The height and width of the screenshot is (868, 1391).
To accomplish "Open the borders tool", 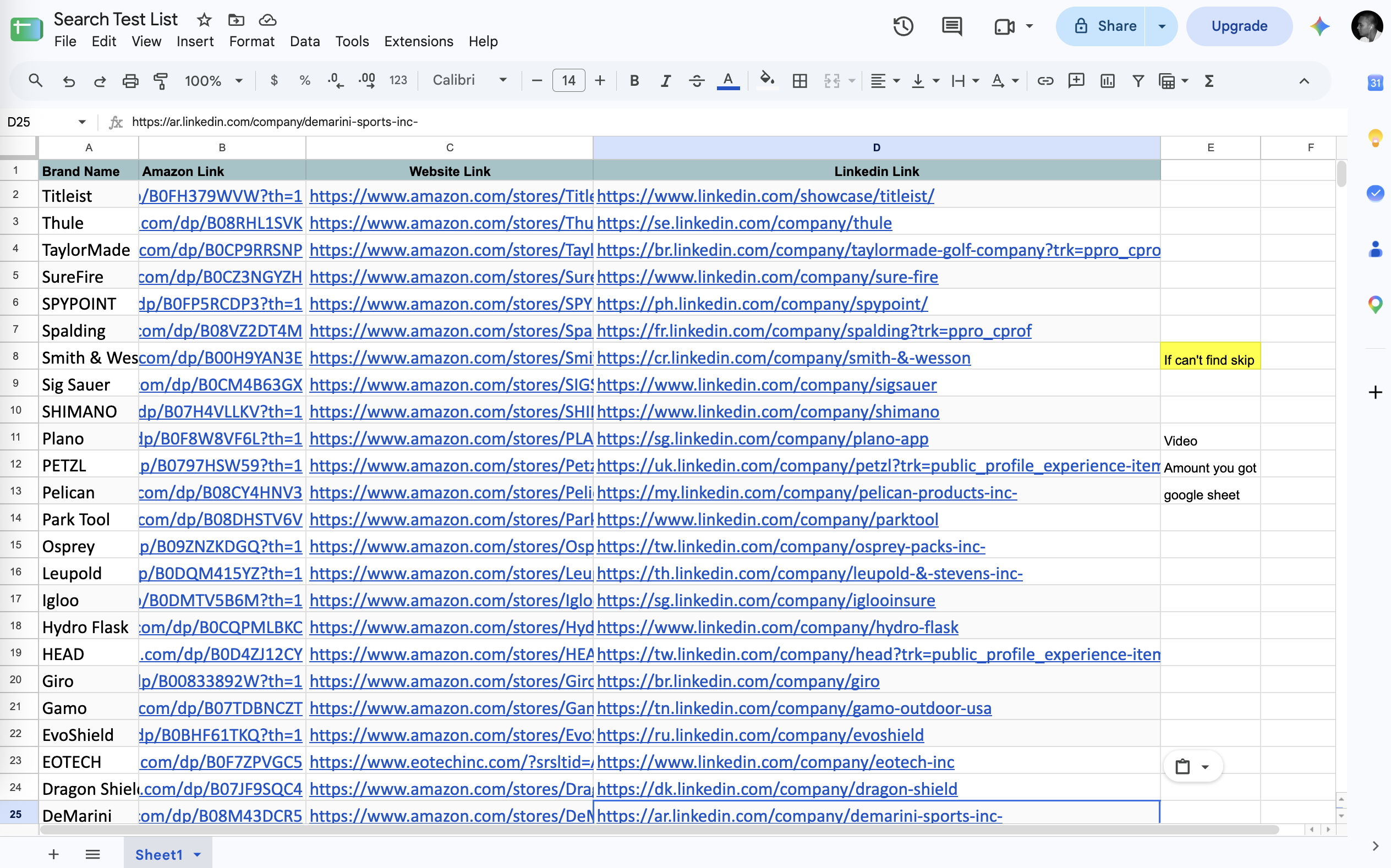I will point(799,81).
